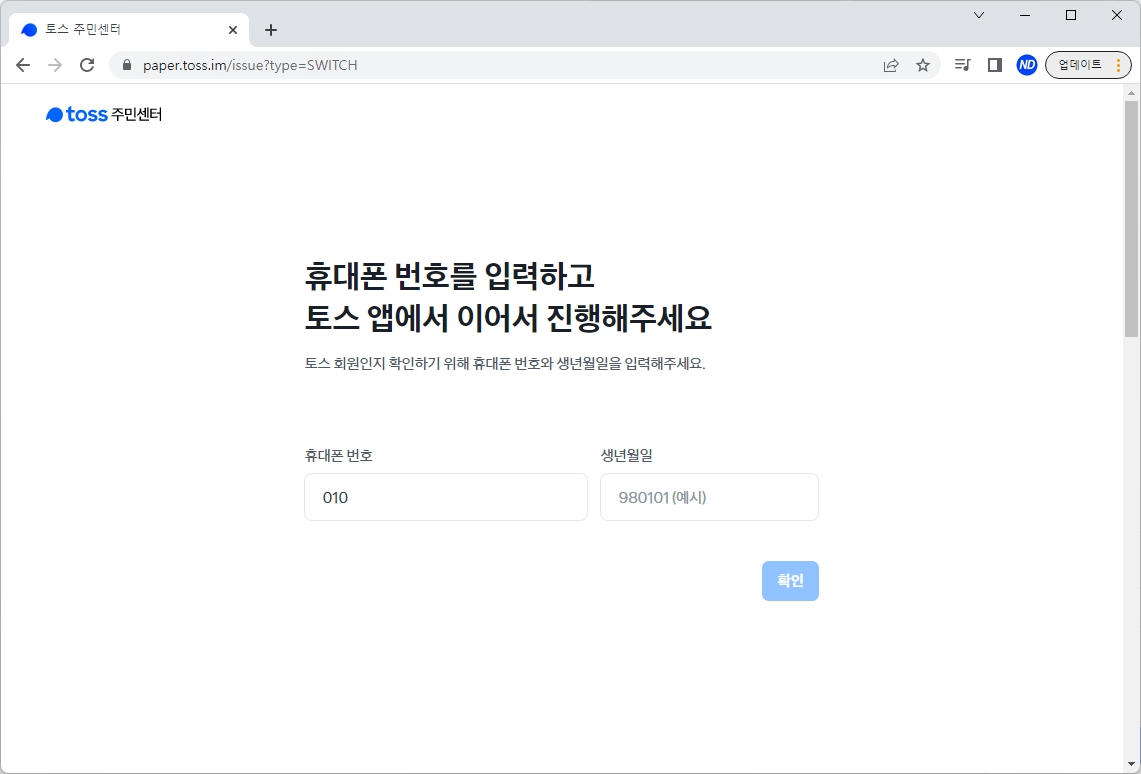Bookmark this page with the star
This screenshot has height=774, width=1141.
coord(923,65)
